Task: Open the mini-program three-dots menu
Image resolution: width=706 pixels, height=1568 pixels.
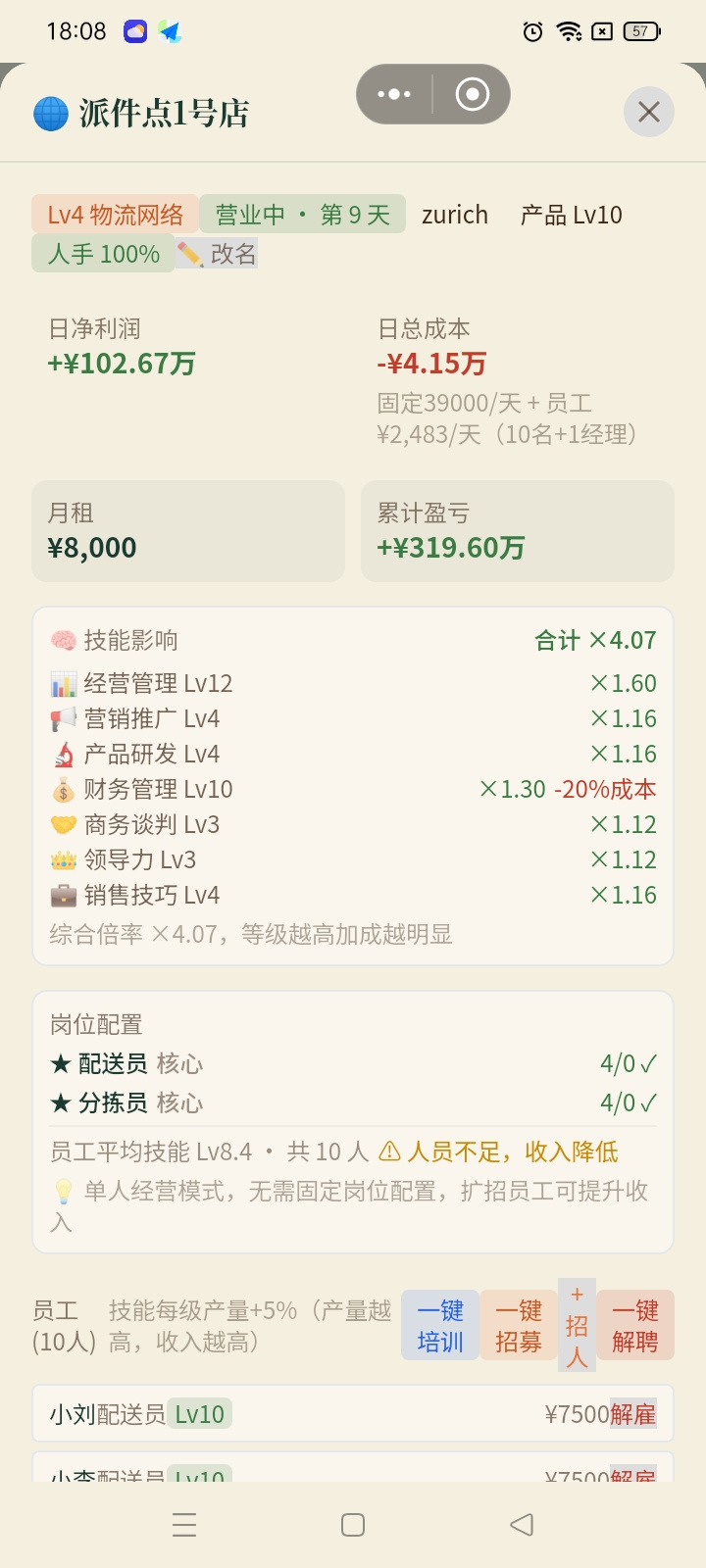Action: 394,94
